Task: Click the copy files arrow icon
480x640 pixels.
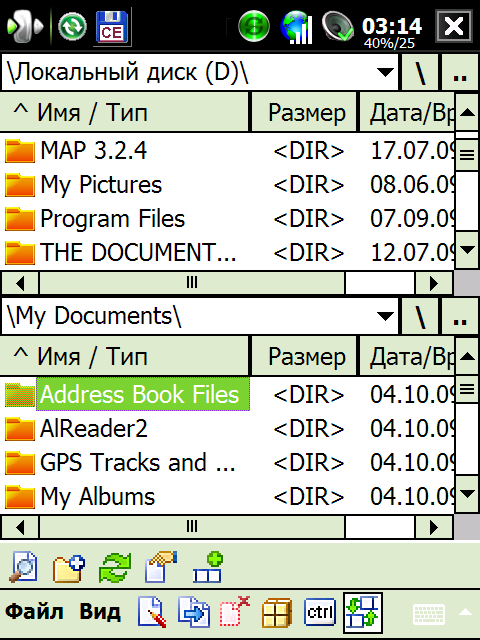Action: (x=194, y=611)
